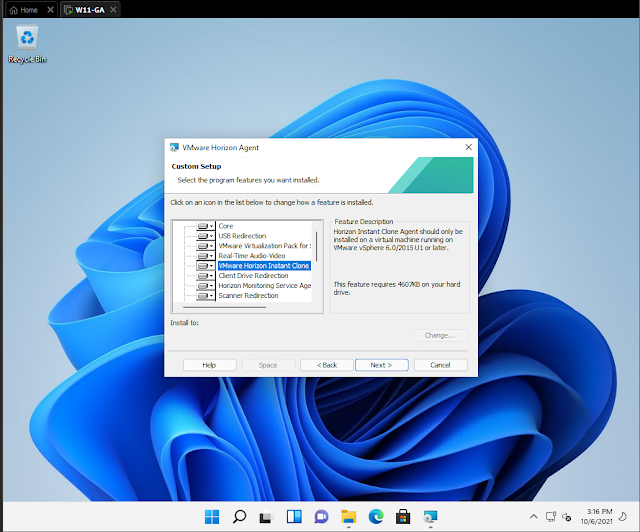Open the Real-Time Audio-Video feature dropdown icon

(x=205, y=256)
